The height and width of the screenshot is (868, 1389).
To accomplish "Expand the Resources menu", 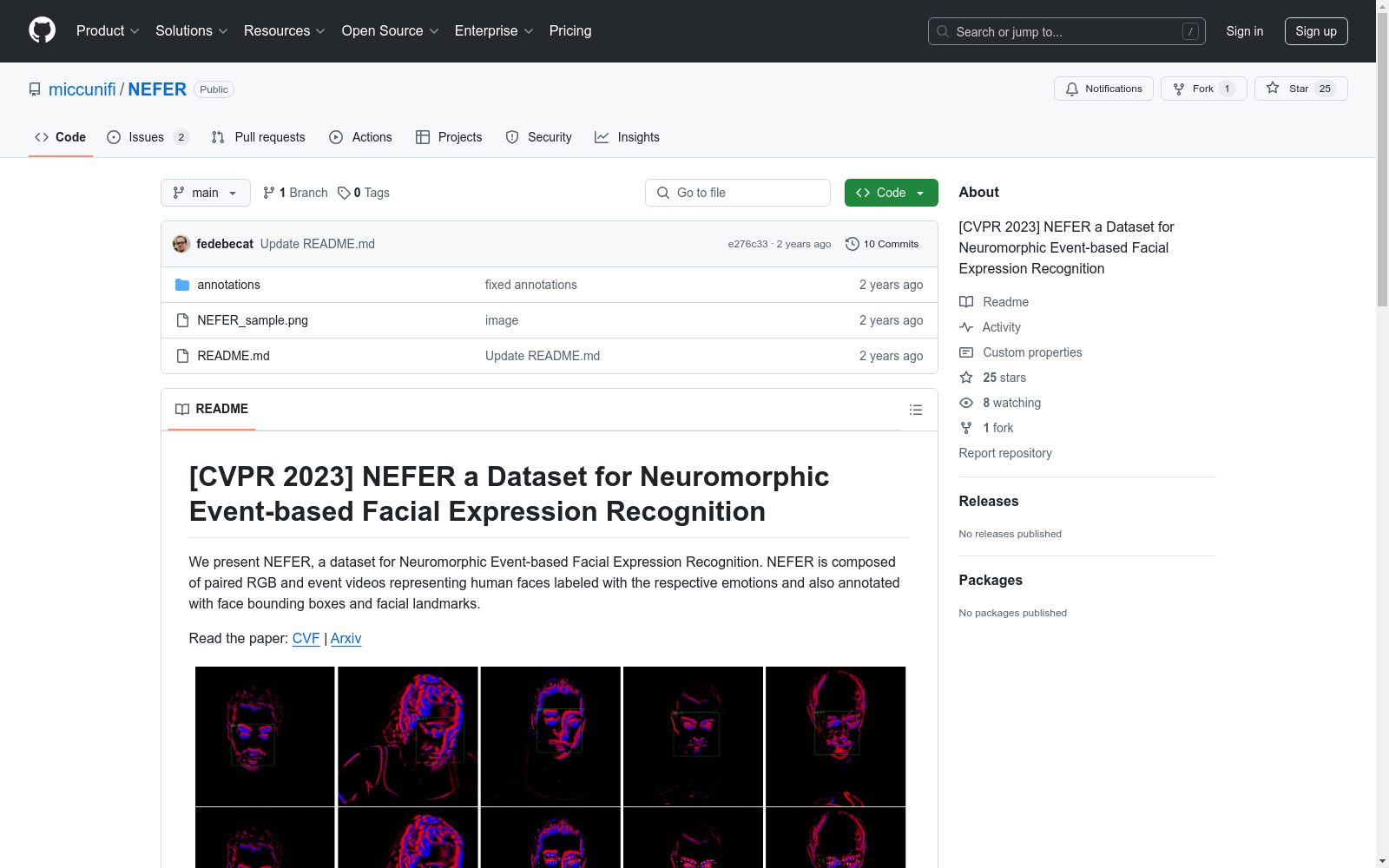I will tap(285, 30).
